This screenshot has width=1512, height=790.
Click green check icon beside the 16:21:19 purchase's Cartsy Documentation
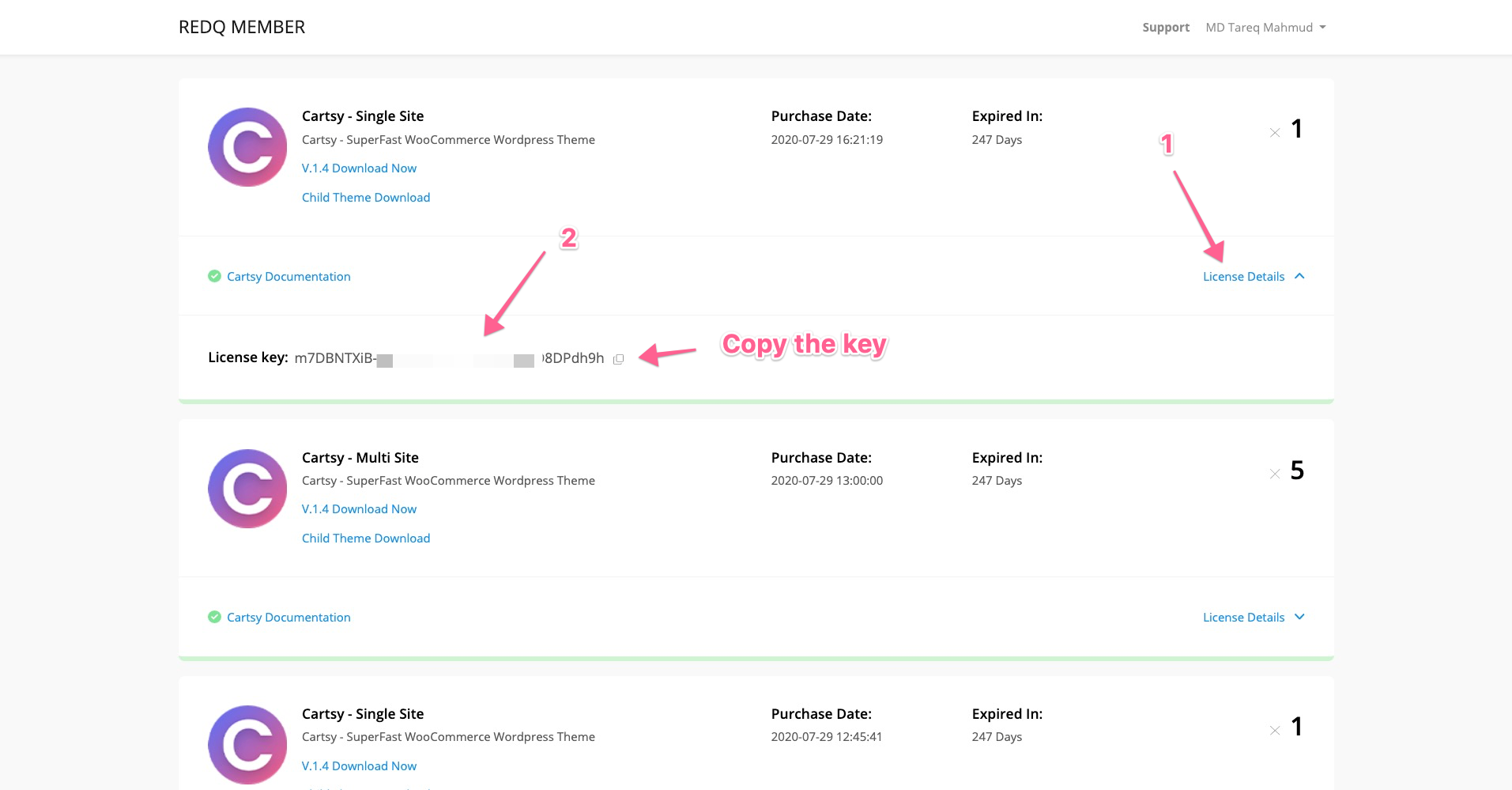click(214, 276)
